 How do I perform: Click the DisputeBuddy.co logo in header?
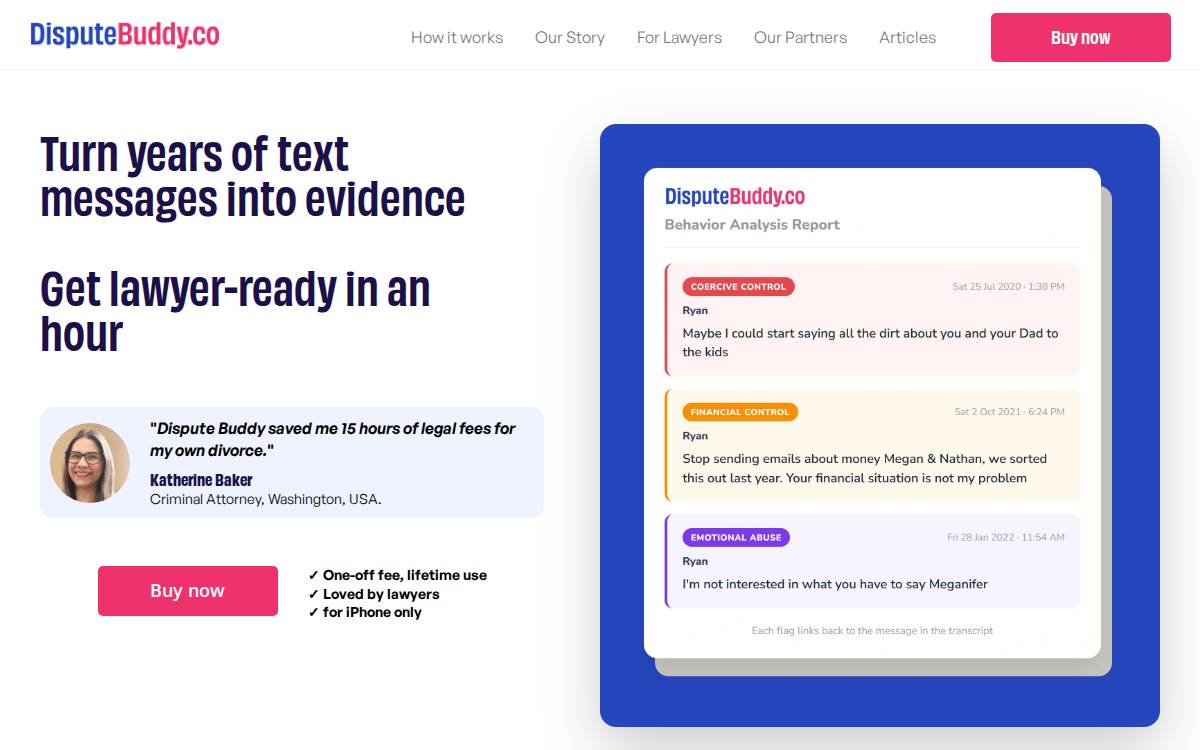[125, 35]
